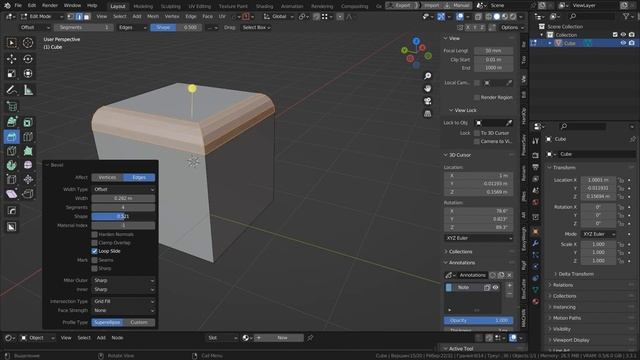
Task: Select the Spin tool
Action: click(11, 165)
